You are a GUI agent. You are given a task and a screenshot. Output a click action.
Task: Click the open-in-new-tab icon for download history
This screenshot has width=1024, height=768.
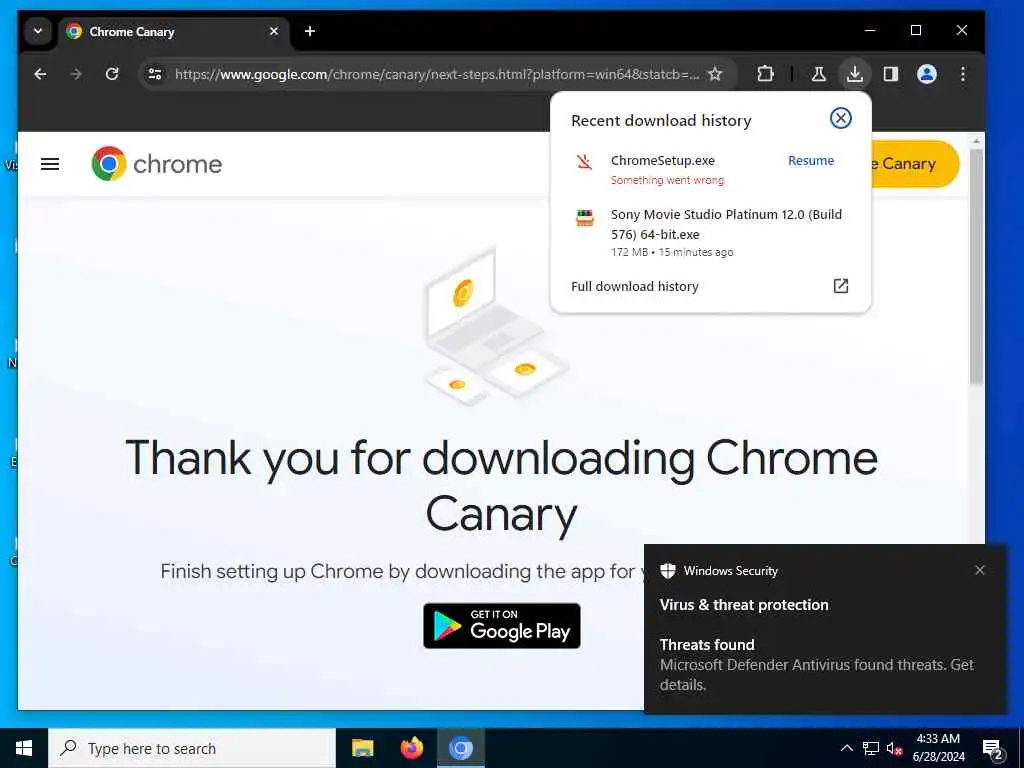coord(840,286)
